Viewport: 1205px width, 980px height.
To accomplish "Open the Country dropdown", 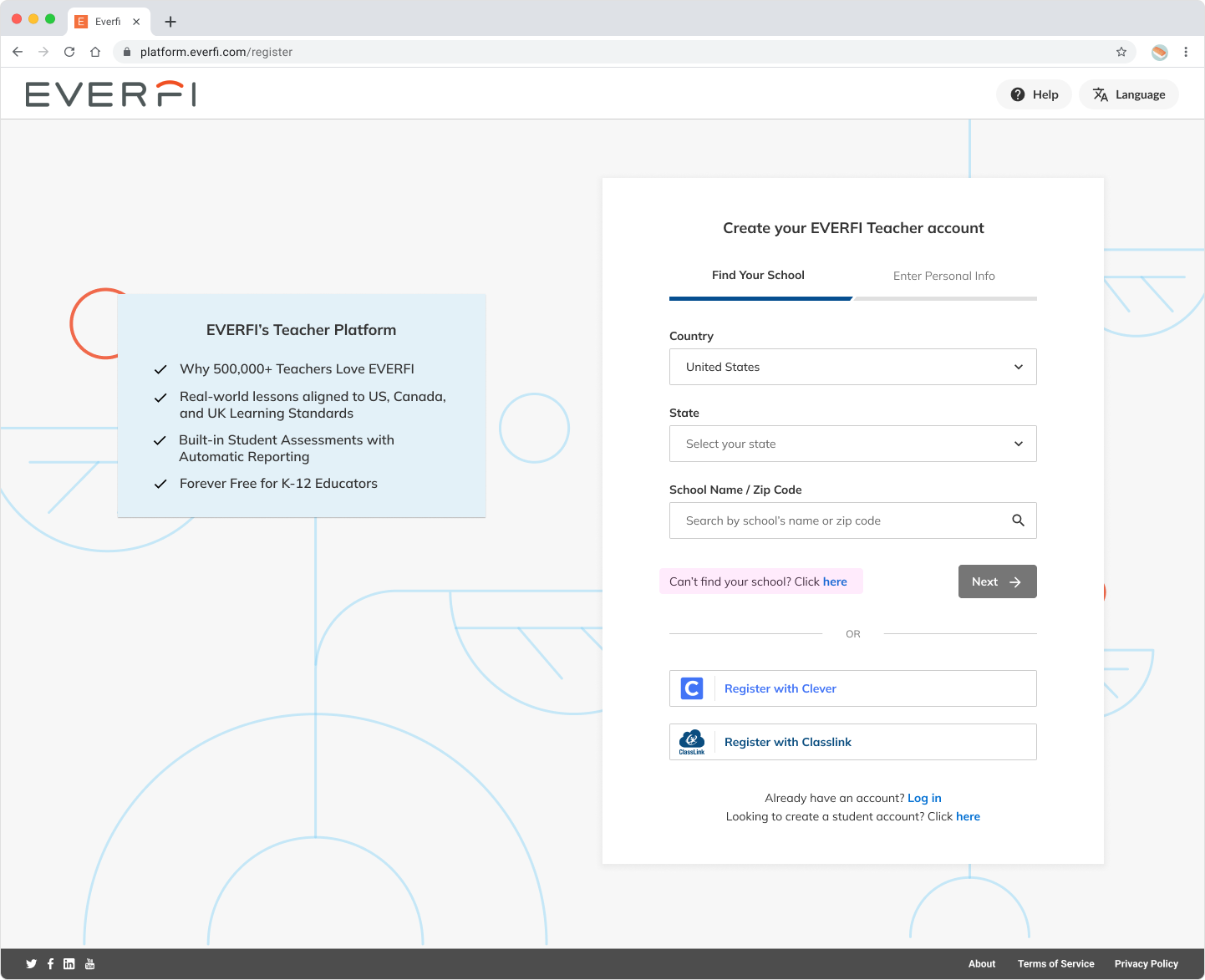I will click(x=853, y=367).
